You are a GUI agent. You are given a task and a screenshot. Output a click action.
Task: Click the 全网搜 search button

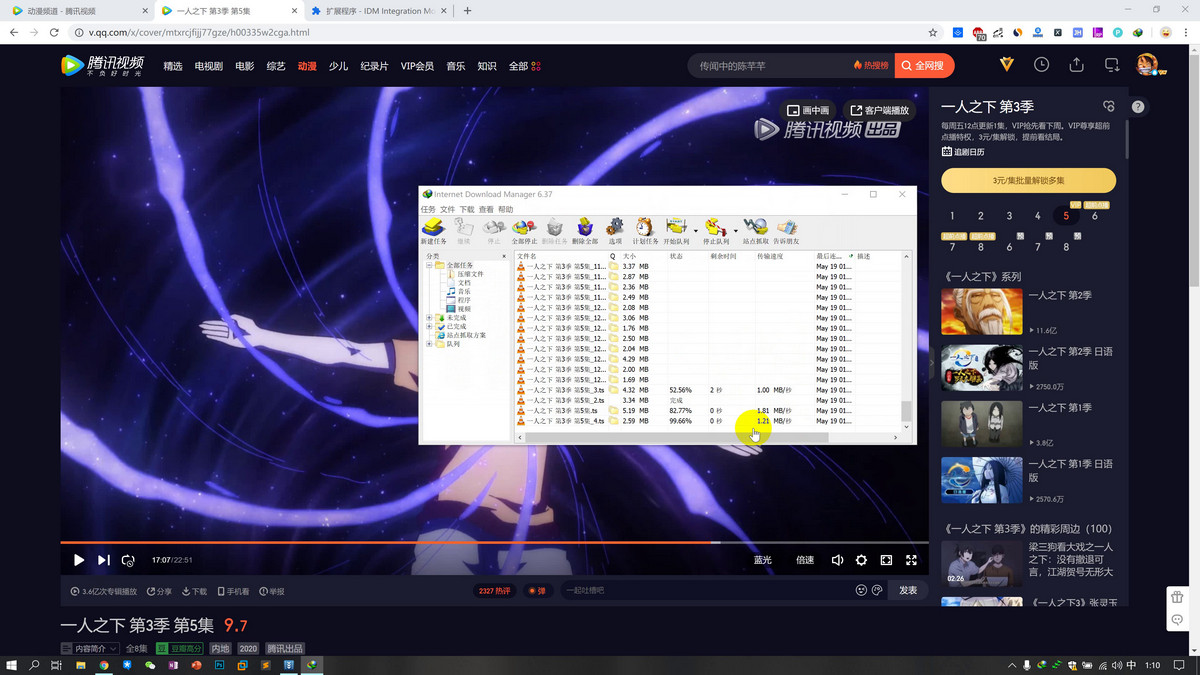click(924, 65)
